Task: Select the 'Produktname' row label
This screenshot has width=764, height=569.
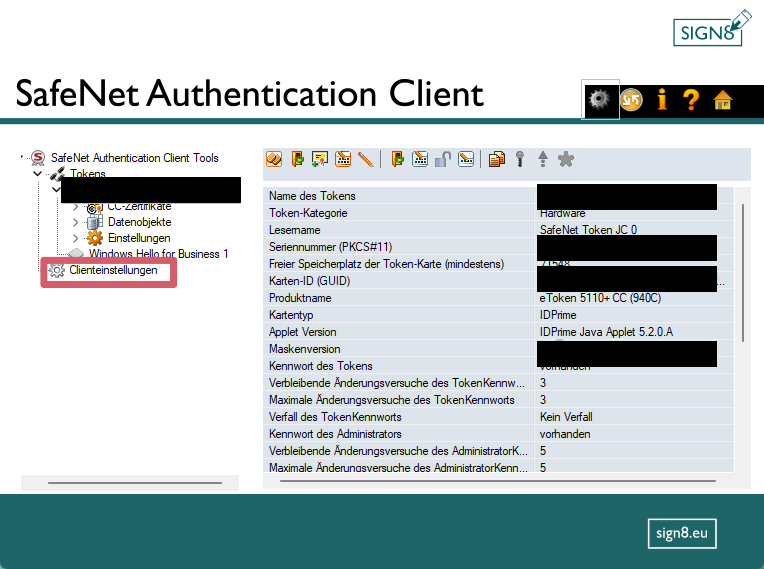Action: pyautogui.click(x=300, y=298)
